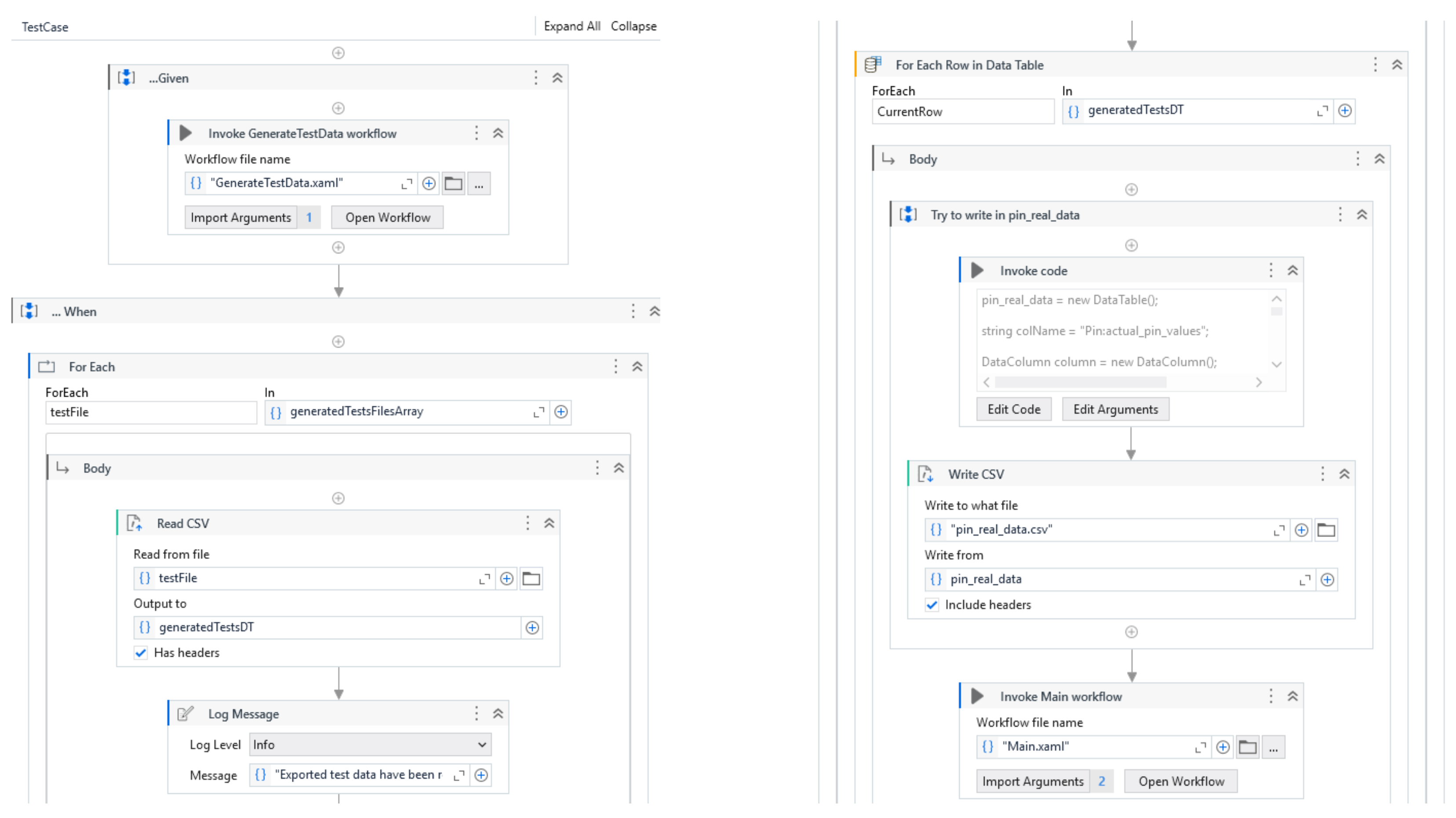Image resolution: width=1456 pixels, height=818 pixels.
Task: Open Workflow for GenerateTestData invoke
Action: coord(387,218)
